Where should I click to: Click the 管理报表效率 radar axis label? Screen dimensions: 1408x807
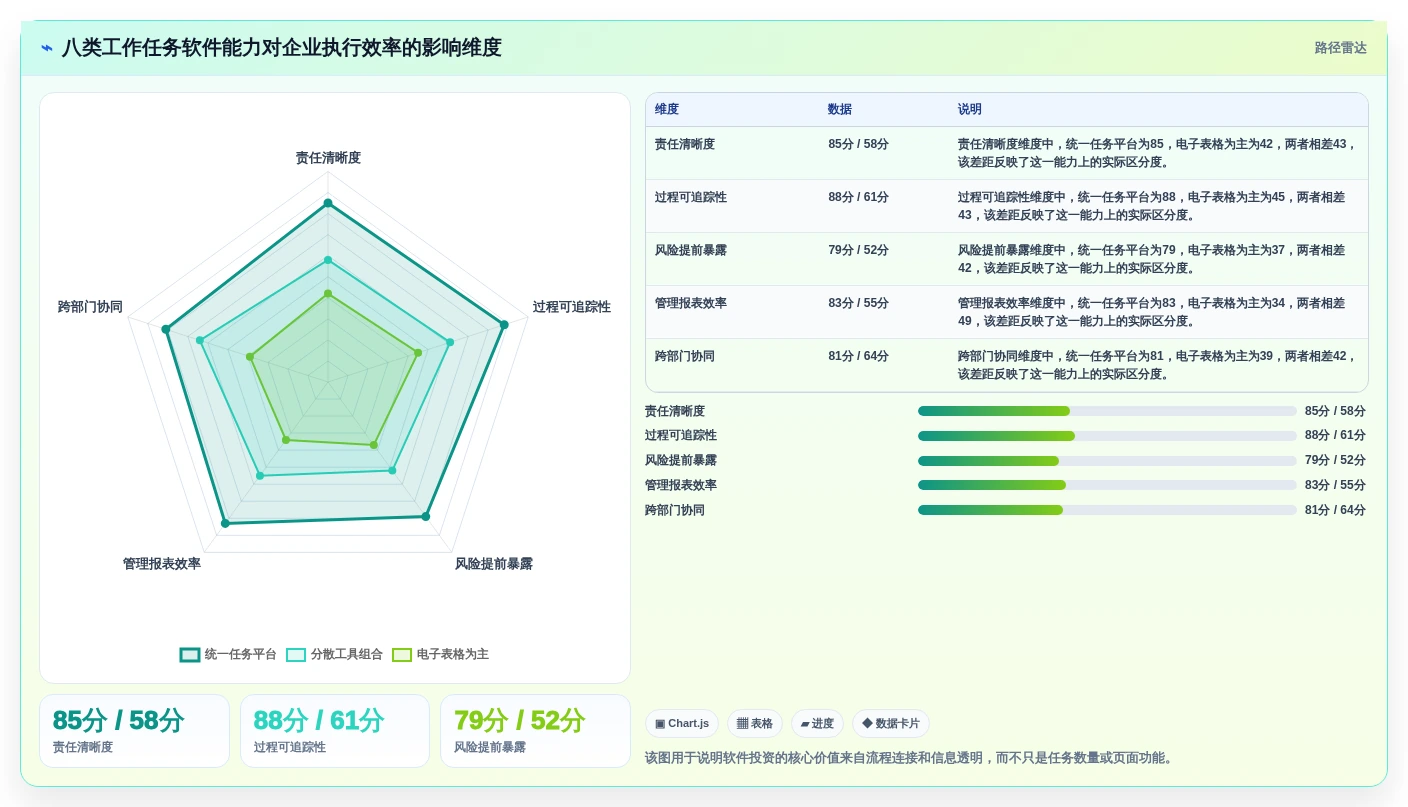tap(162, 564)
